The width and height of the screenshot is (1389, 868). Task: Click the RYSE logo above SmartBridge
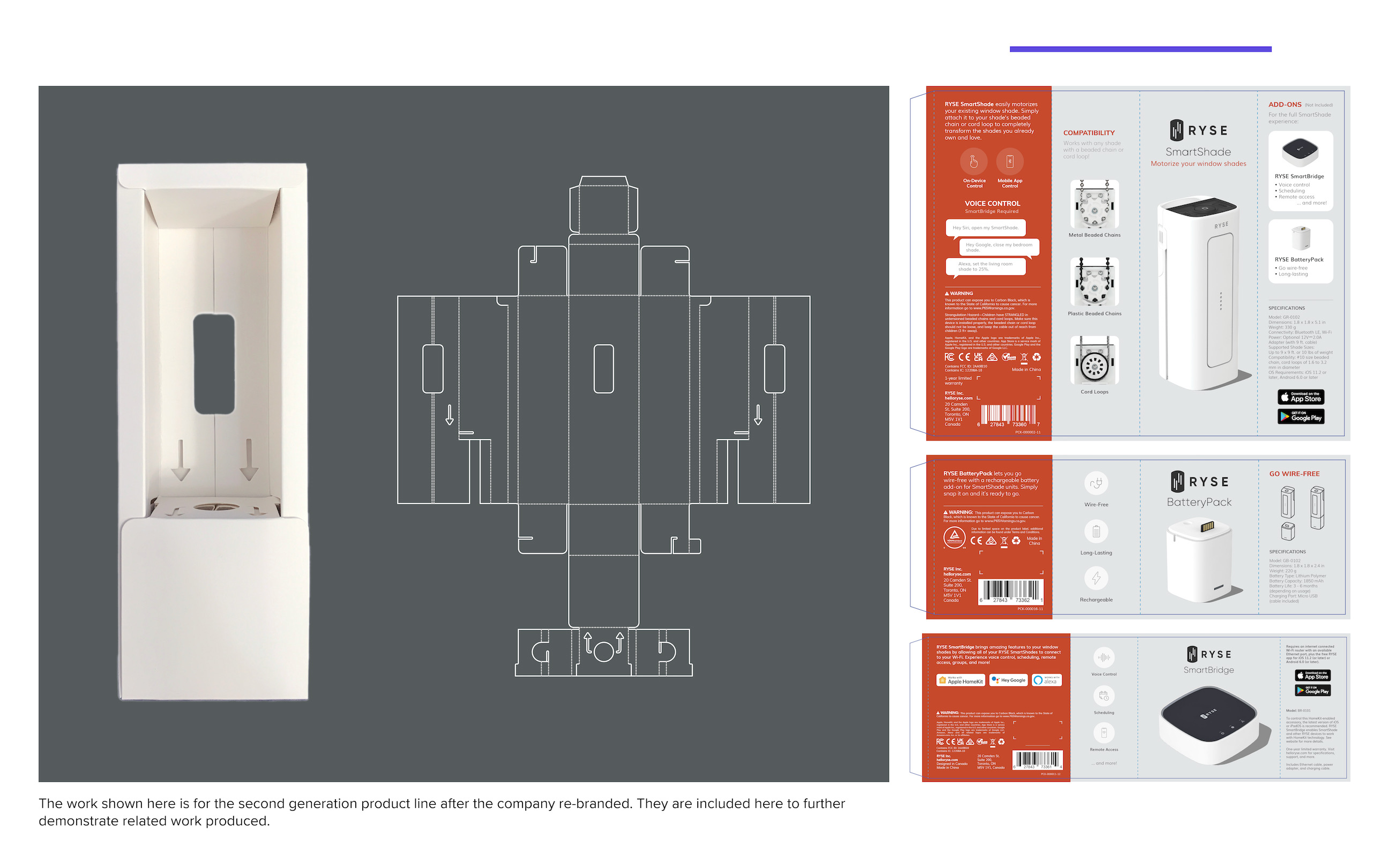click(x=1208, y=654)
